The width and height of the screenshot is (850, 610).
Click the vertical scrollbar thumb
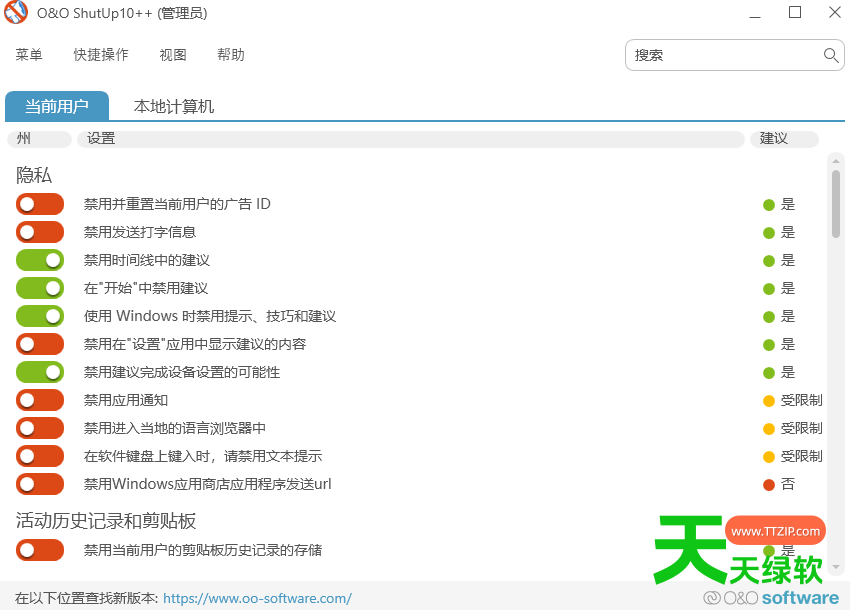[835, 204]
